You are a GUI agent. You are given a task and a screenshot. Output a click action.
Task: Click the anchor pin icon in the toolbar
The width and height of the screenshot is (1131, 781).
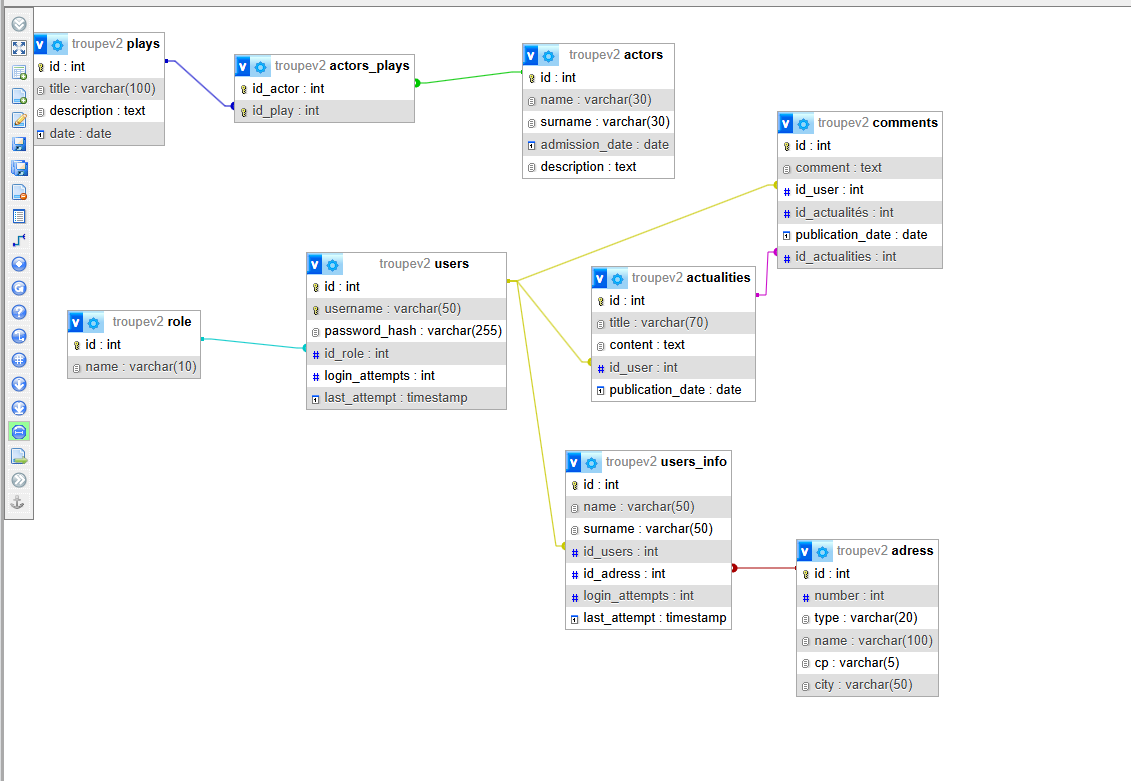(19, 503)
